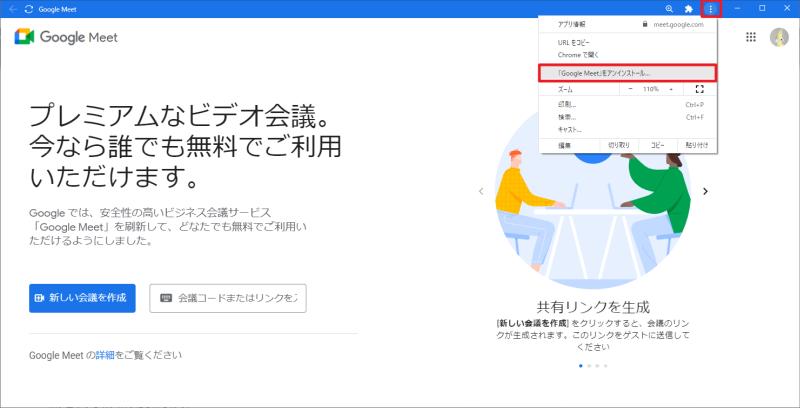800x408 pixels.
Task: Open the zoom magnifier icon in title bar
Action: click(x=669, y=9)
